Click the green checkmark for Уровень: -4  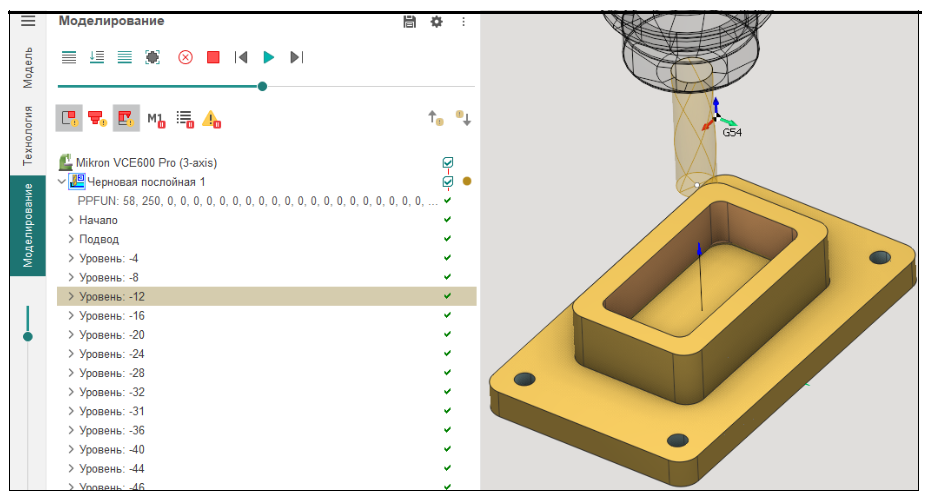[447, 258]
